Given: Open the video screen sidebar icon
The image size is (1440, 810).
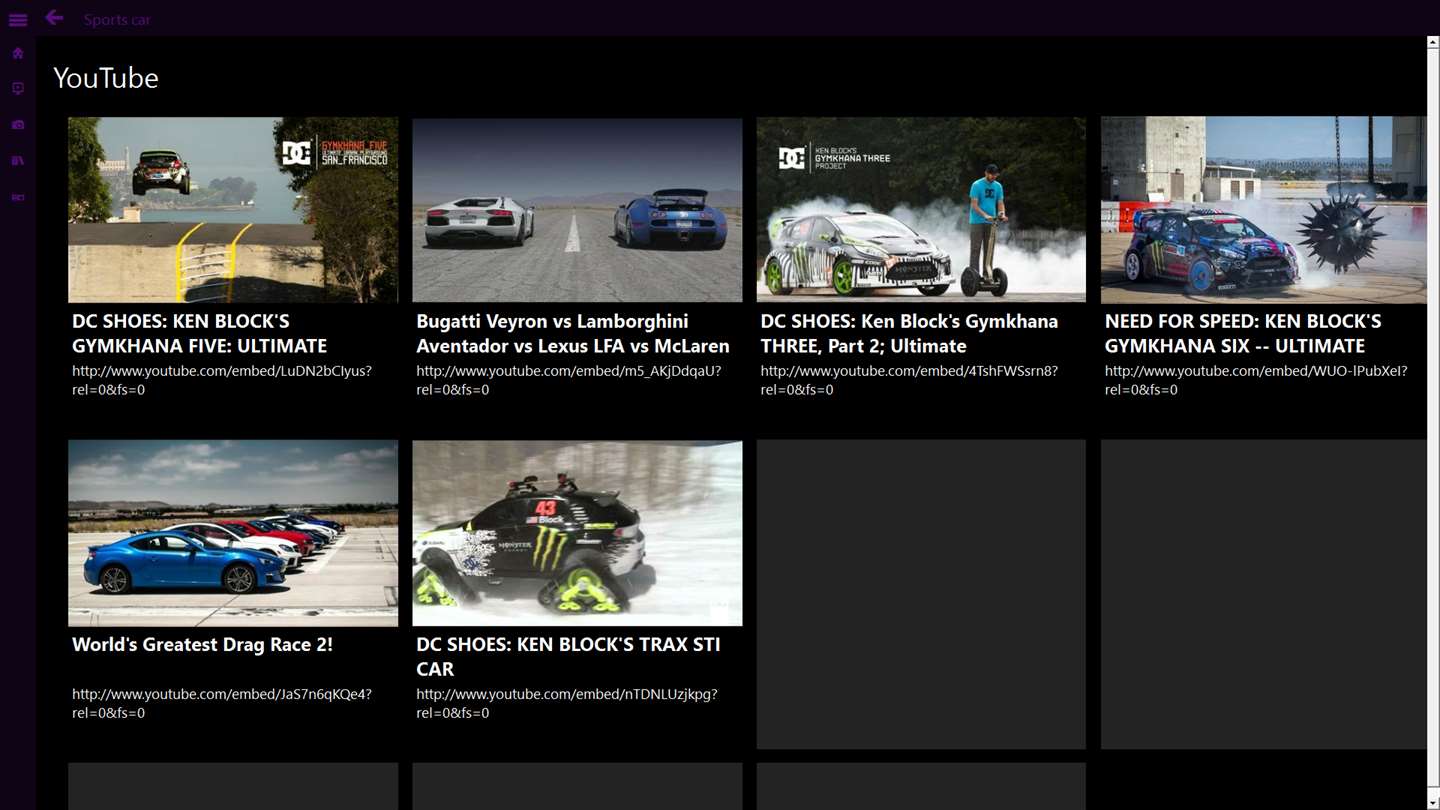Looking at the screenshot, I should (18, 89).
